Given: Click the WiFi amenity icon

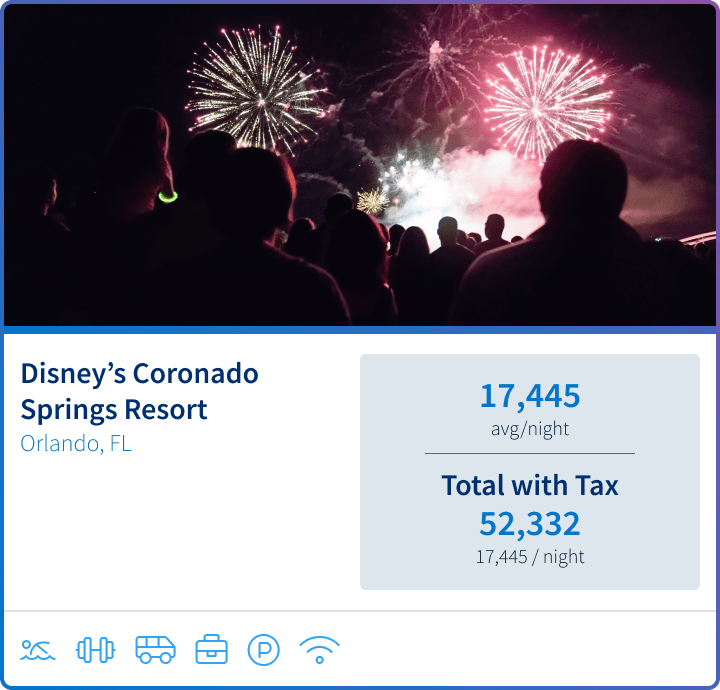Looking at the screenshot, I should 319,650.
